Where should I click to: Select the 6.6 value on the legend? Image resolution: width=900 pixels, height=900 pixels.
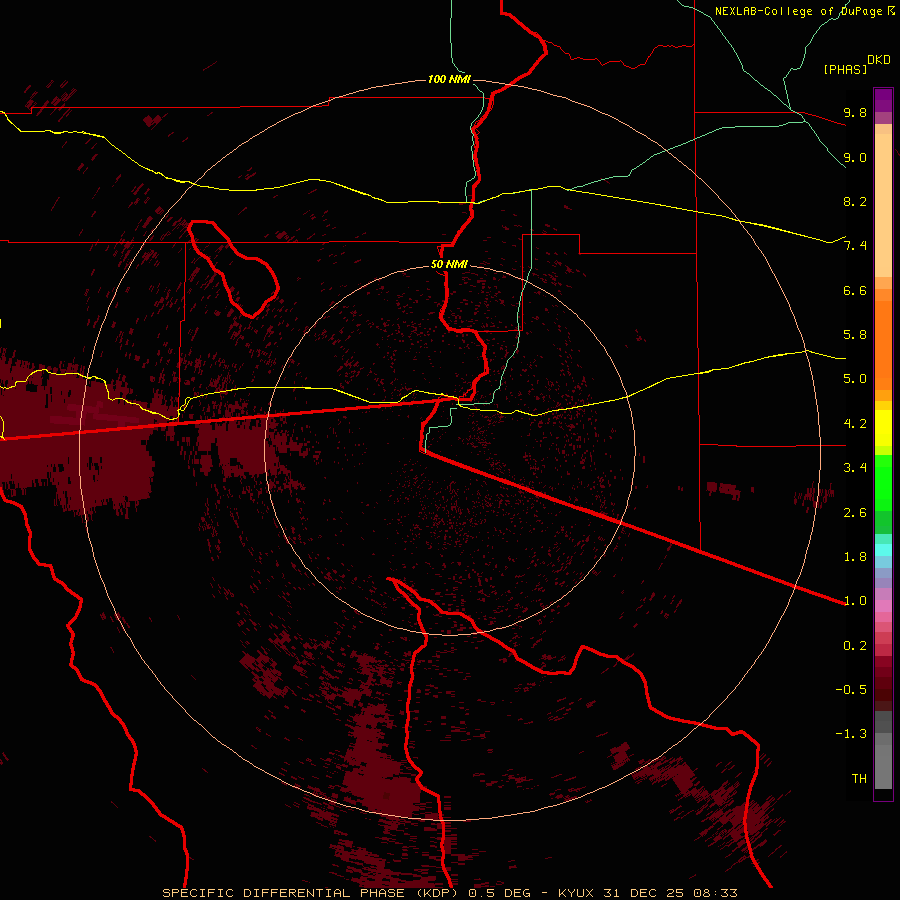pyautogui.click(x=855, y=290)
